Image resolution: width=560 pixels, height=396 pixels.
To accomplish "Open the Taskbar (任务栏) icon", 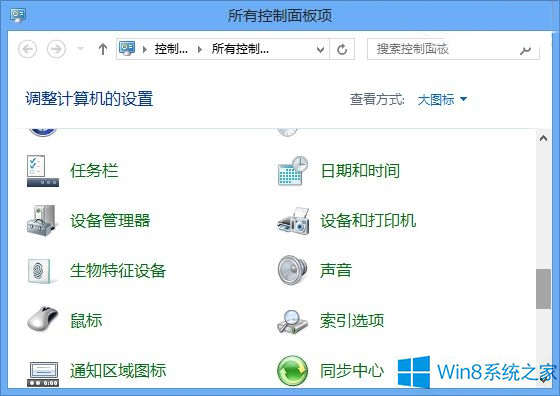I will point(42,171).
